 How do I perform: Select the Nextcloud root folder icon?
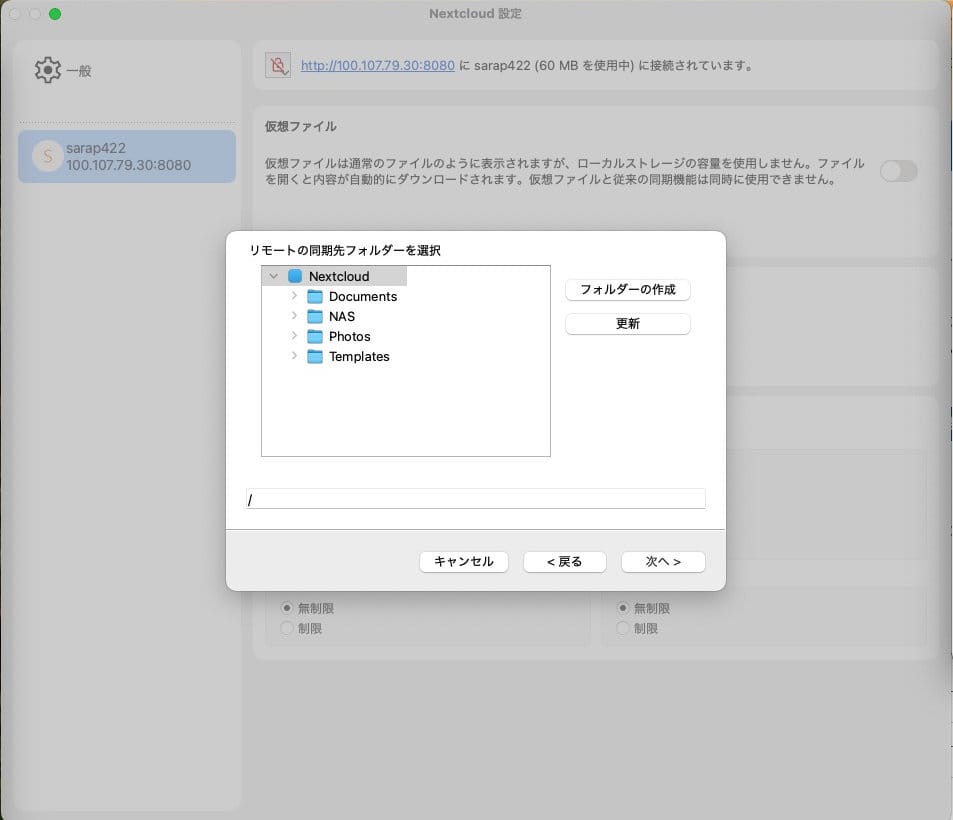[x=295, y=276]
